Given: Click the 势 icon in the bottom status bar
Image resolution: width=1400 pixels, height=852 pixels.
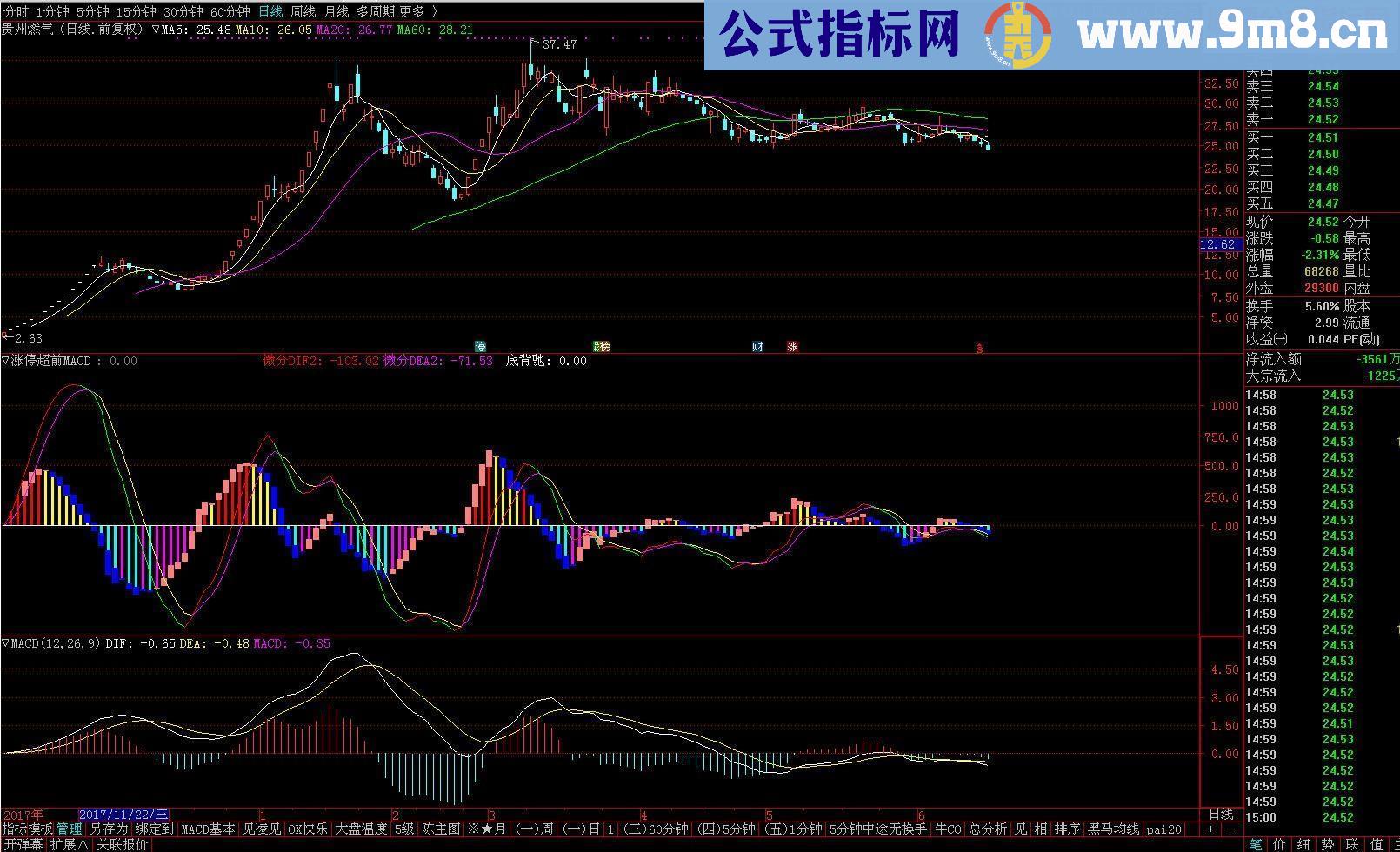Looking at the screenshot, I should point(1328,843).
